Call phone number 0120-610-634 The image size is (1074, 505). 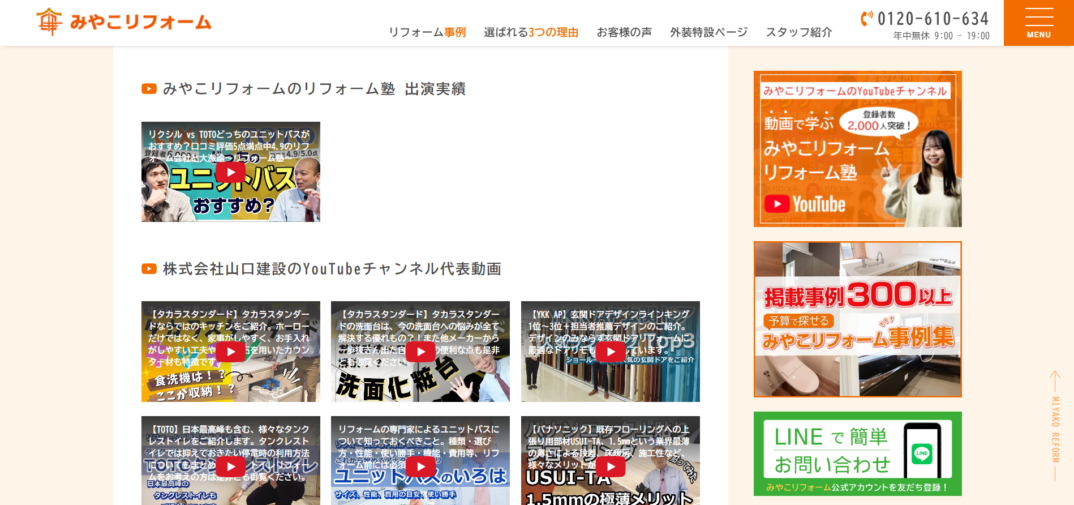(933, 19)
